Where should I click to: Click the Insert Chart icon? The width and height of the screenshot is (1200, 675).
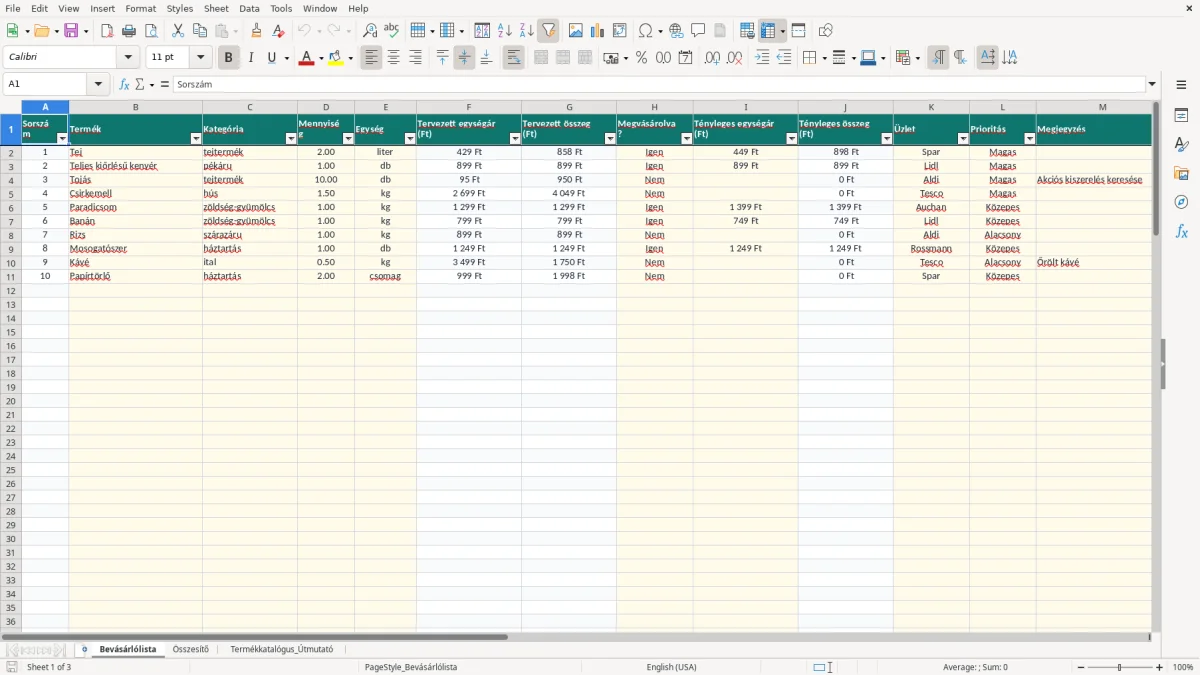pyautogui.click(x=598, y=31)
